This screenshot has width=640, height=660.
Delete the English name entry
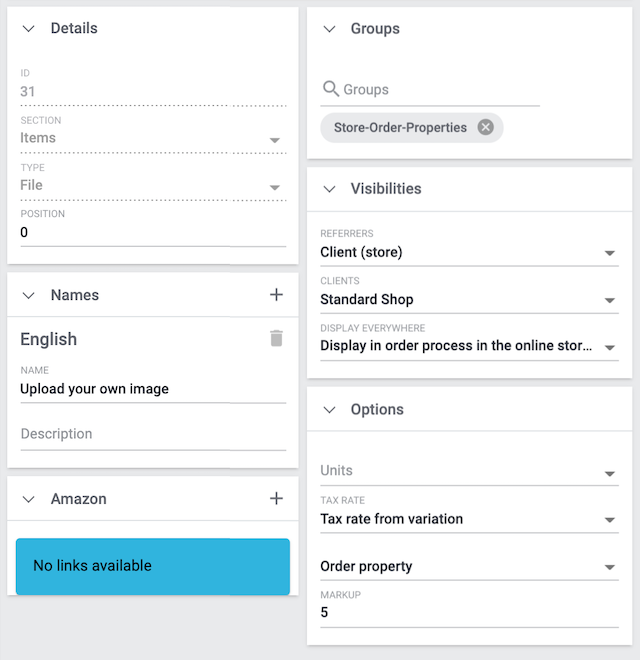(276, 339)
